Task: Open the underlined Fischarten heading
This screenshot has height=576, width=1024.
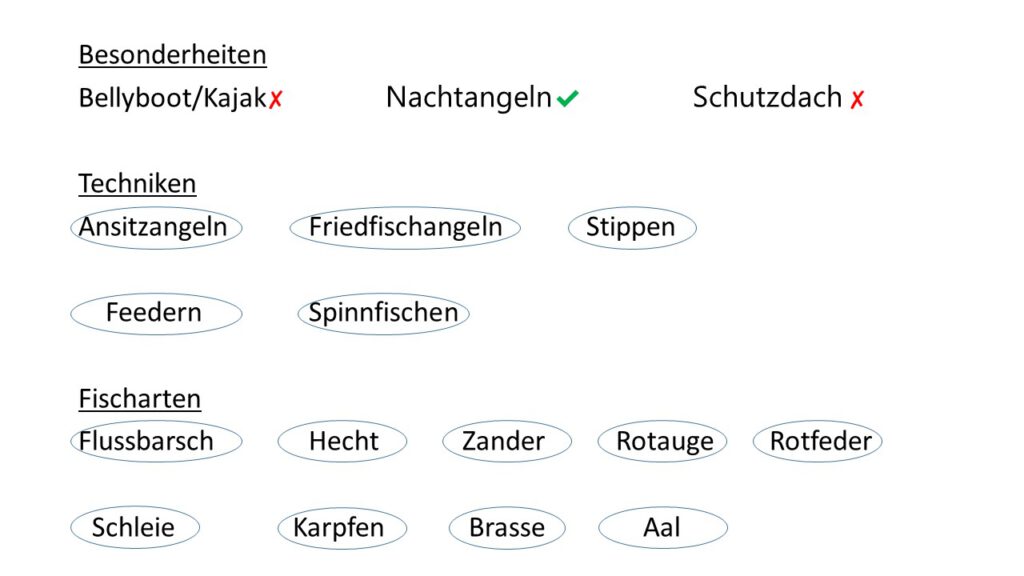Action: point(139,399)
